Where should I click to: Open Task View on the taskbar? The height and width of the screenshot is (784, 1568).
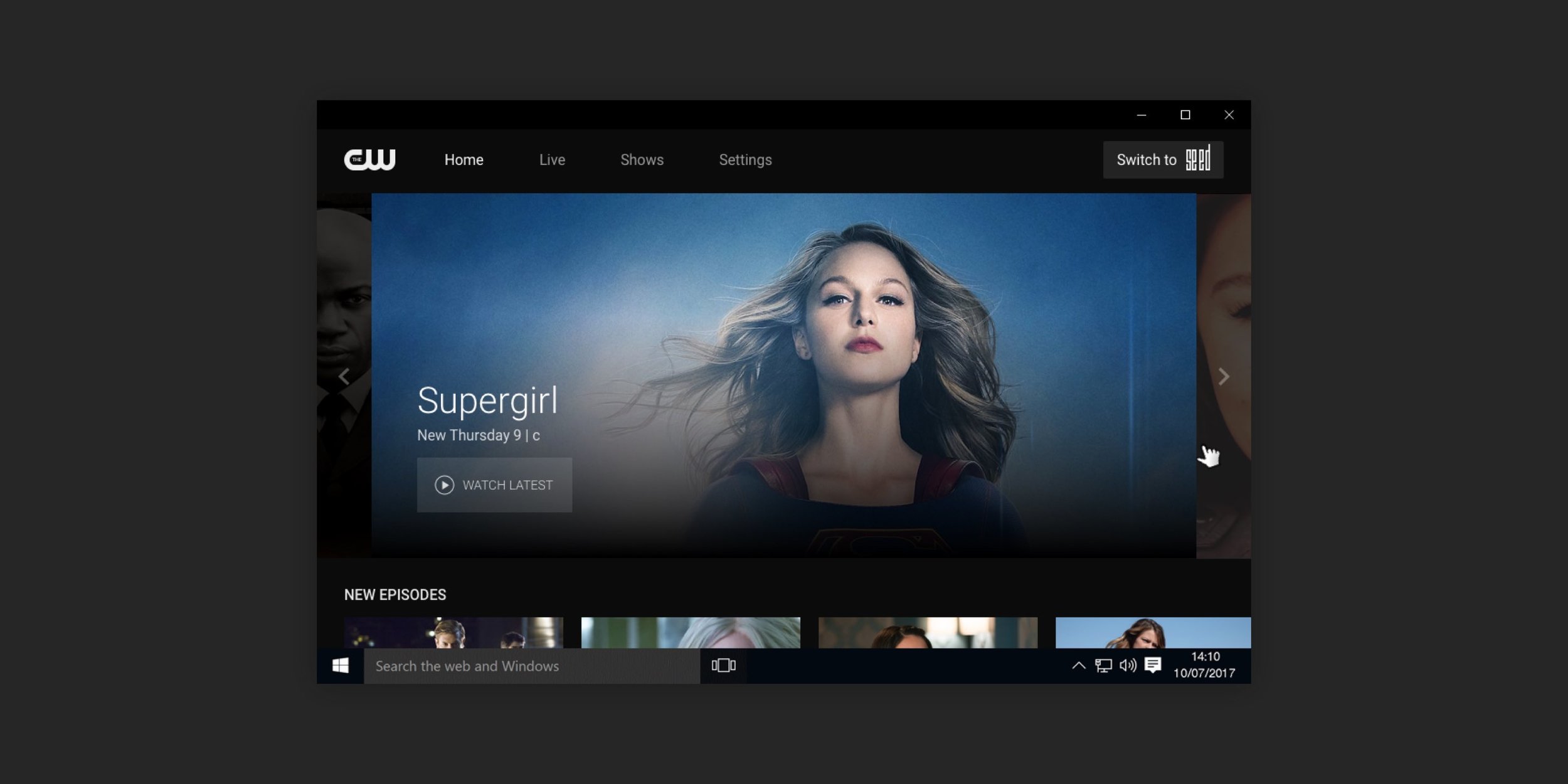[723, 665]
